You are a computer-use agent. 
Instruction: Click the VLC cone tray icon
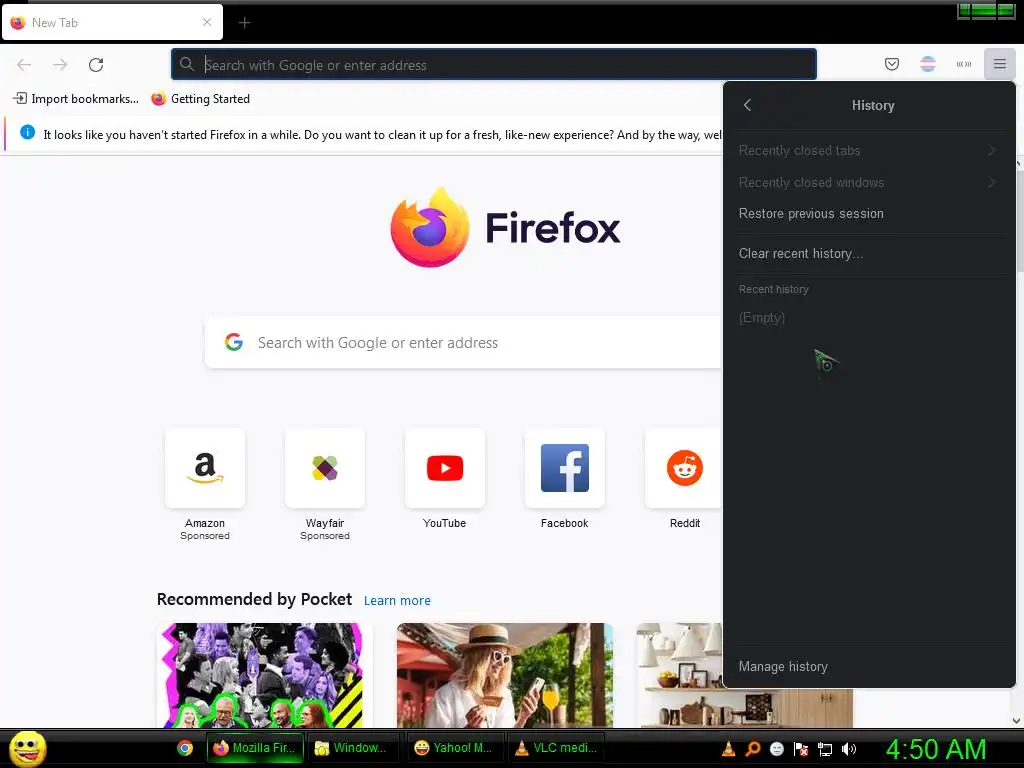coord(728,749)
